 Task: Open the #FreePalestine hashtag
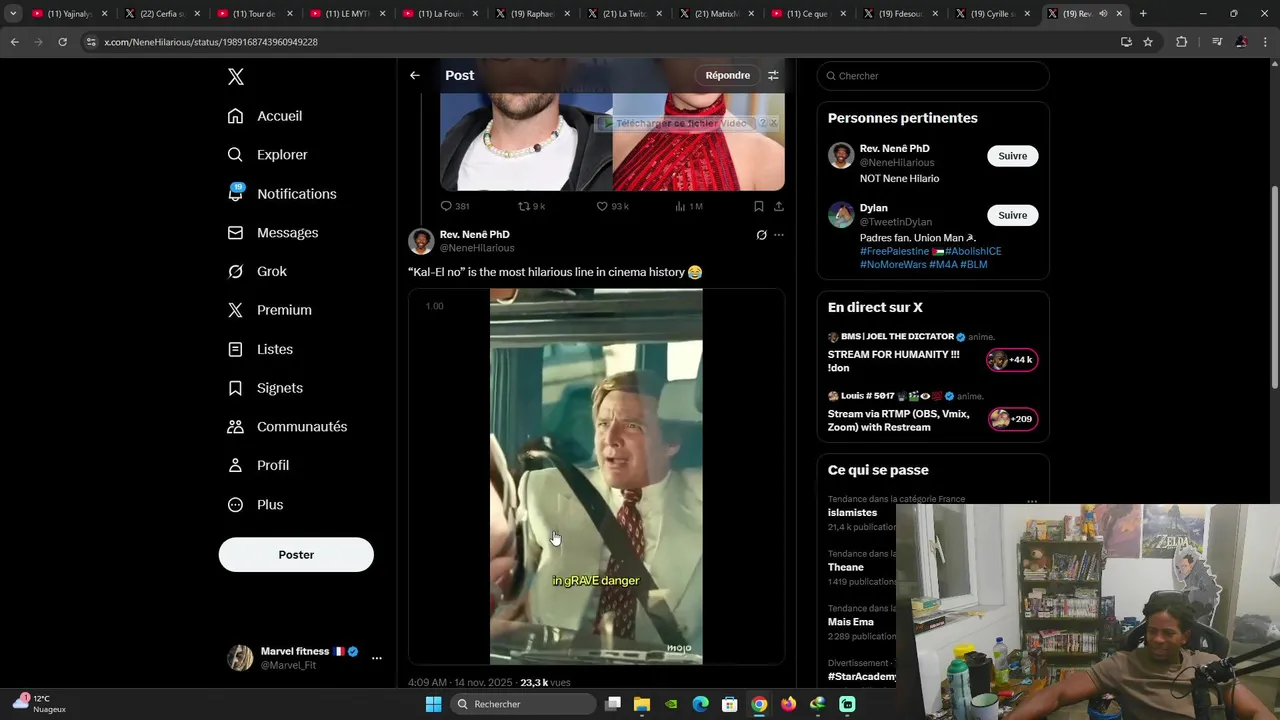coord(895,251)
